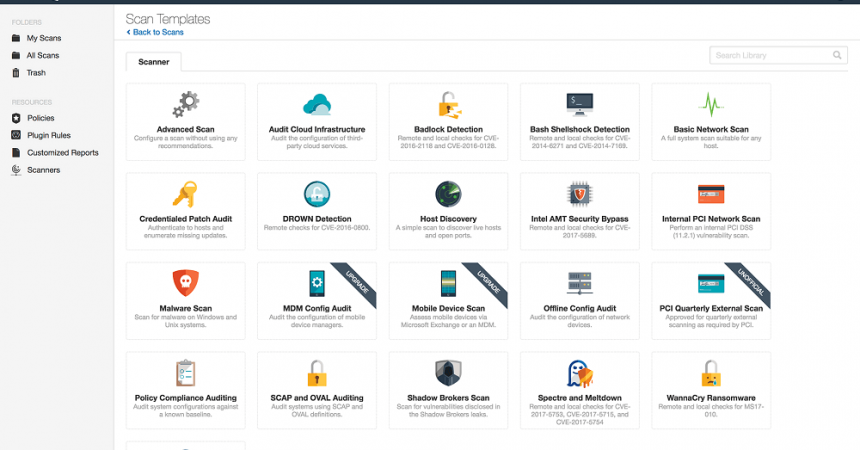Click the Advanced Scan gear icon
Image resolution: width=860 pixels, height=450 pixels.
185,105
